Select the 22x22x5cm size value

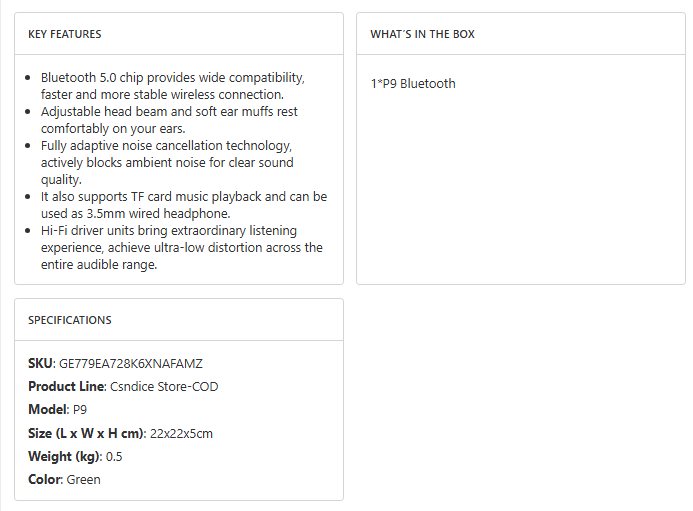[x=181, y=433]
